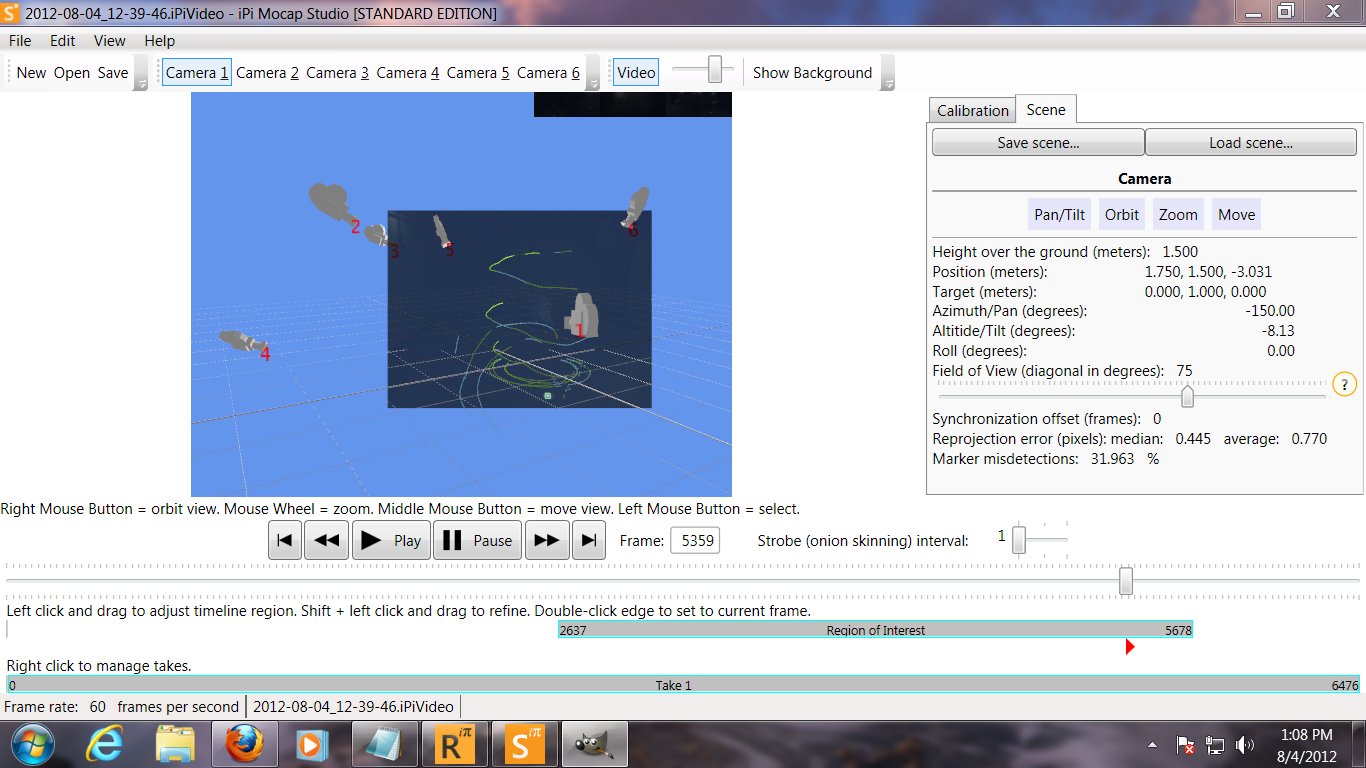The height and width of the screenshot is (768, 1366).
Task: Select the Scene tab
Action: [x=1046, y=110]
